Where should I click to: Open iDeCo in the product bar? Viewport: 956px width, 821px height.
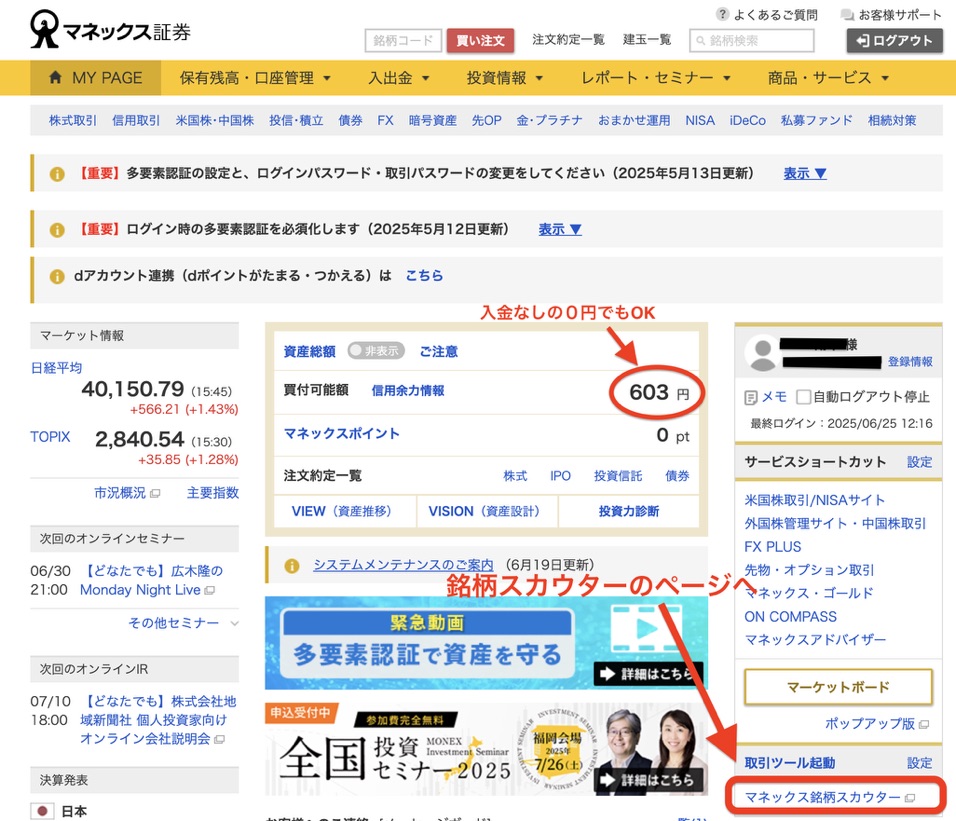click(747, 121)
